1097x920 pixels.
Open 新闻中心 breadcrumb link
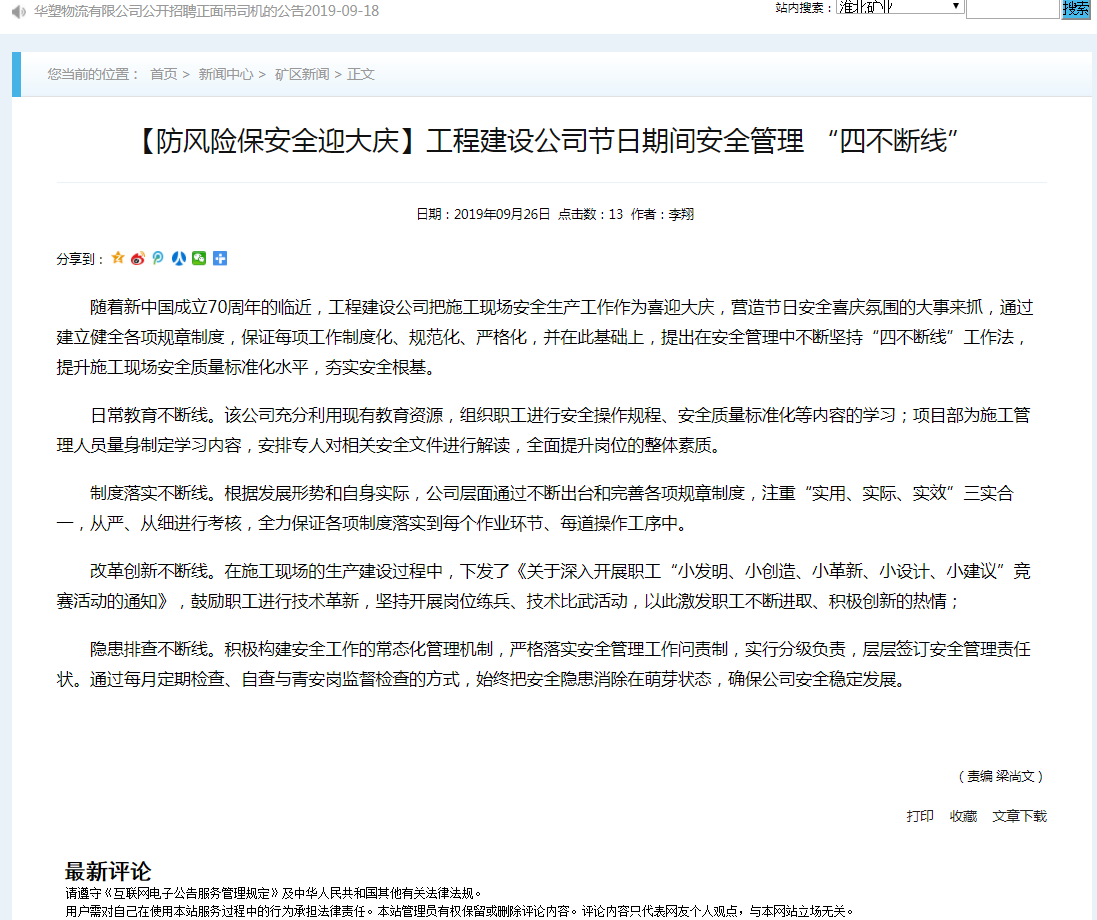coord(225,74)
